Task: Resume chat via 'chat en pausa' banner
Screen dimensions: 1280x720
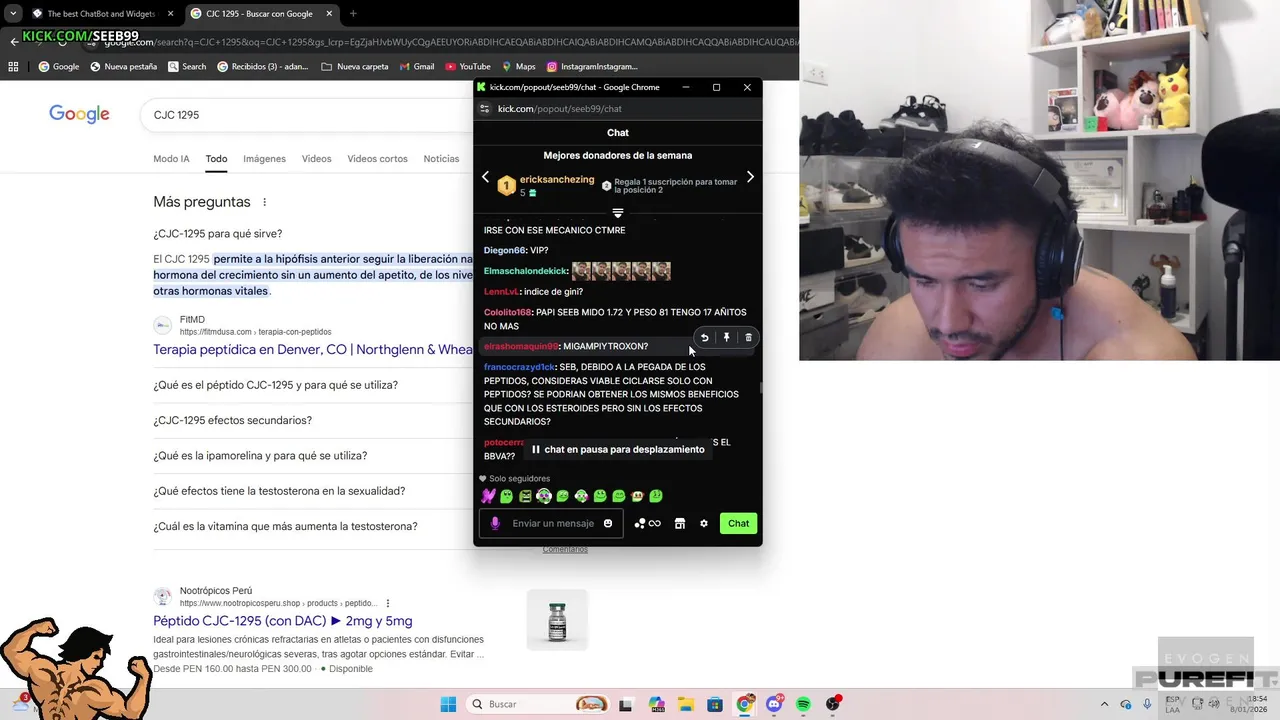Action: [x=617, y=449]
